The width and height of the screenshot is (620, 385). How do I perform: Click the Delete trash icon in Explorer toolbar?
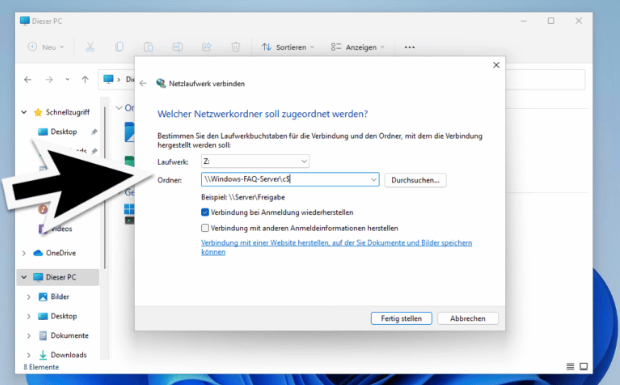coord(236,47)
